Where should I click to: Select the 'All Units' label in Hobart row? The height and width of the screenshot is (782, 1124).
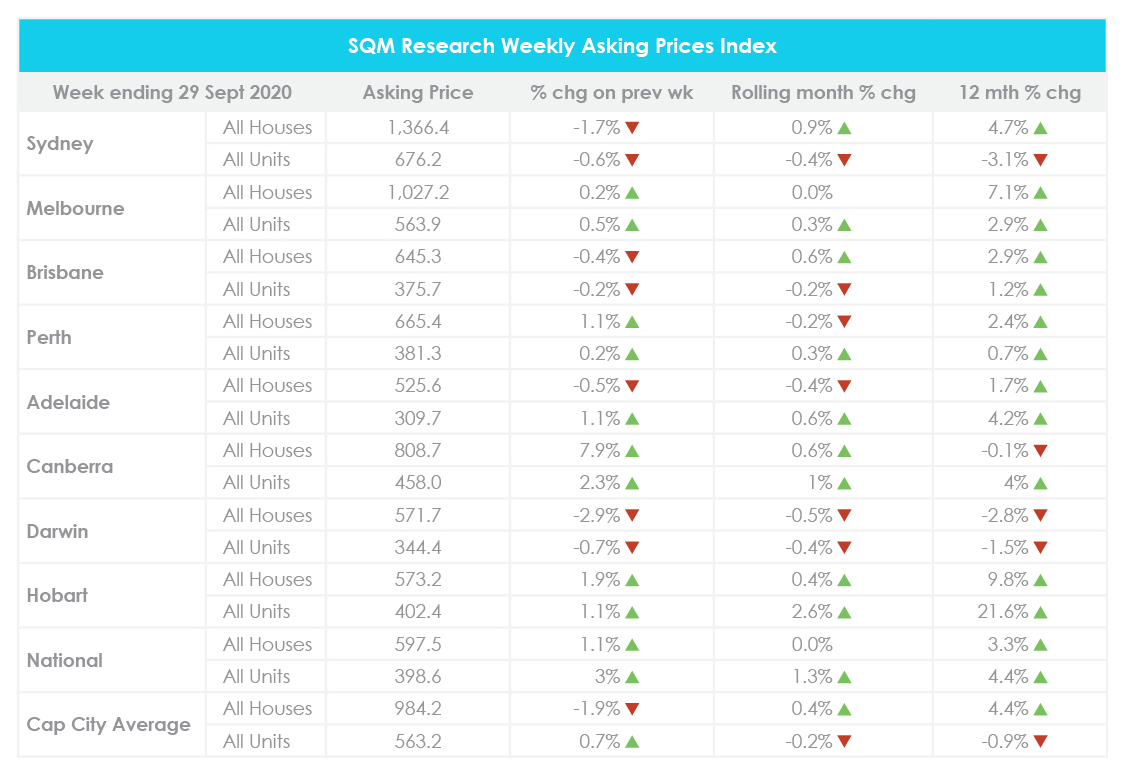coord(257,612)
